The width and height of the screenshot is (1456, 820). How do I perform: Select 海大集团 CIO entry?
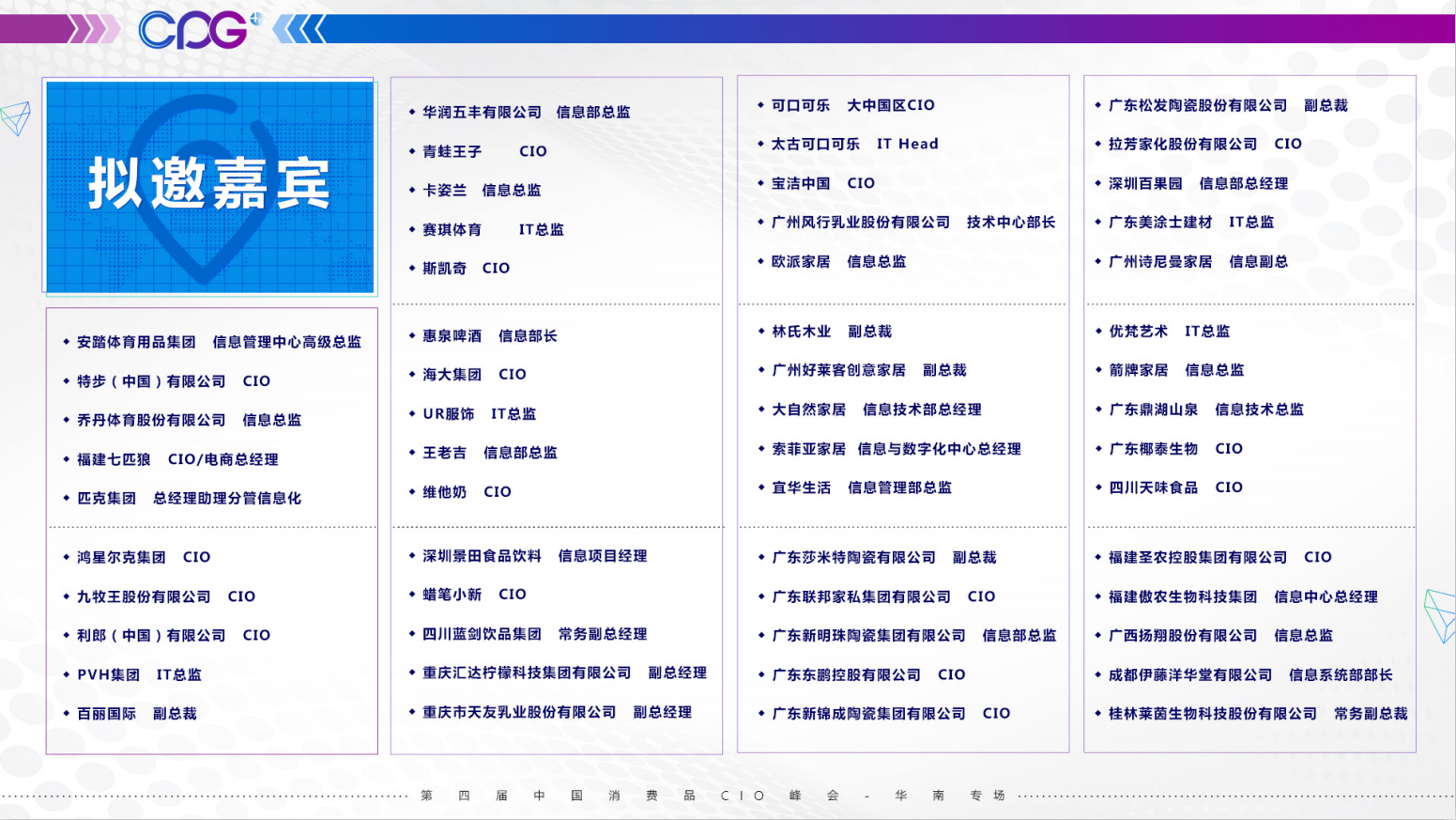[x=474, y=374]
